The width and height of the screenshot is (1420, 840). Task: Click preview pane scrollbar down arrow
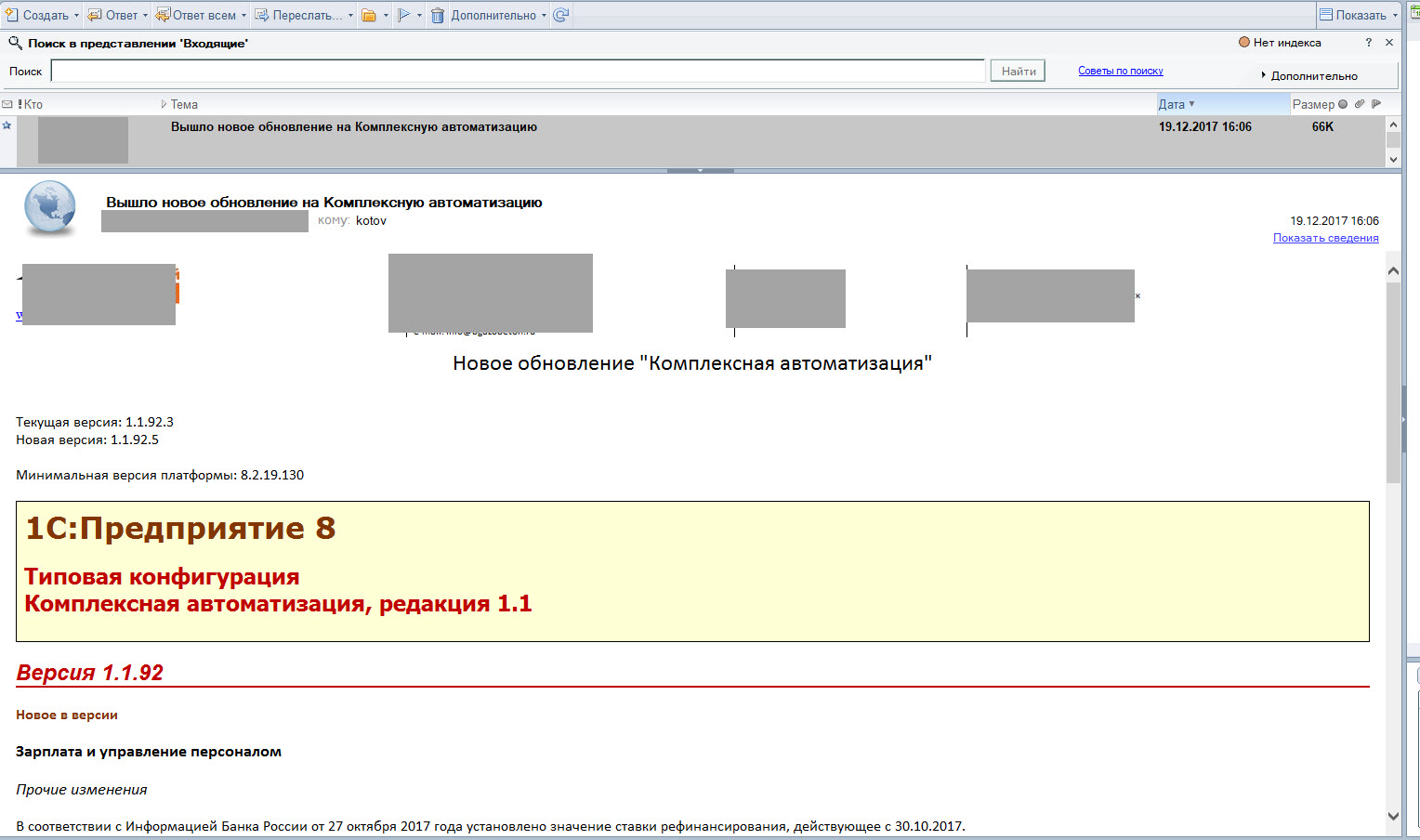[1393, 816]
